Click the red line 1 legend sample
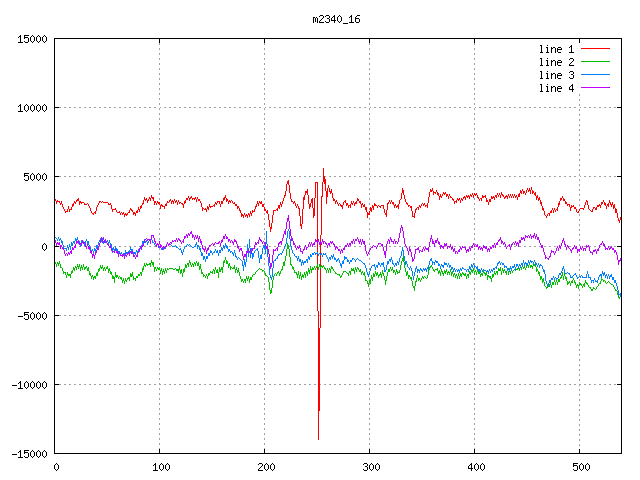Screen dimensions: 640x480 click(595, 49)
